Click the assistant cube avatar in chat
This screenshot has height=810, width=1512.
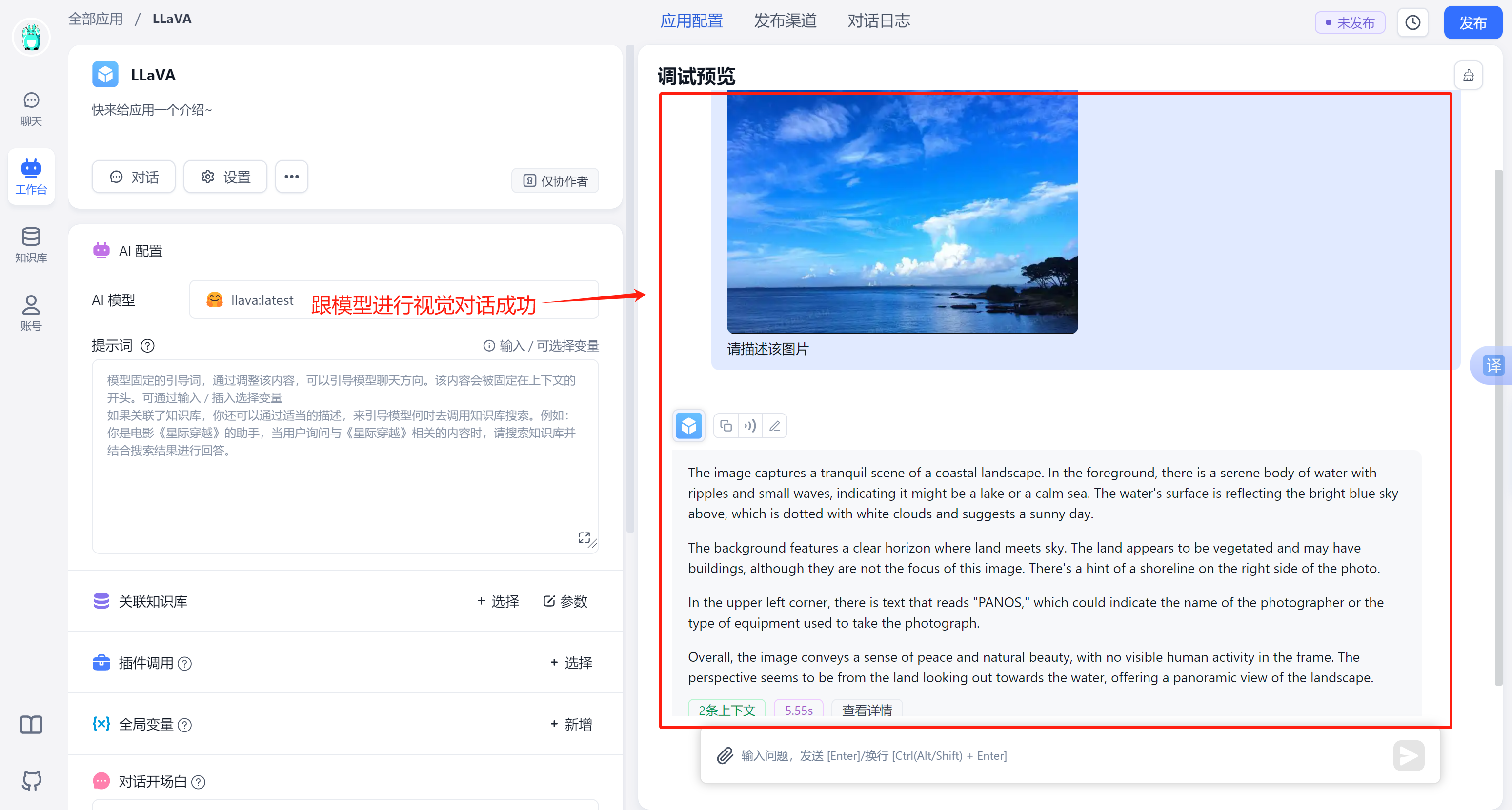point(689,426)
